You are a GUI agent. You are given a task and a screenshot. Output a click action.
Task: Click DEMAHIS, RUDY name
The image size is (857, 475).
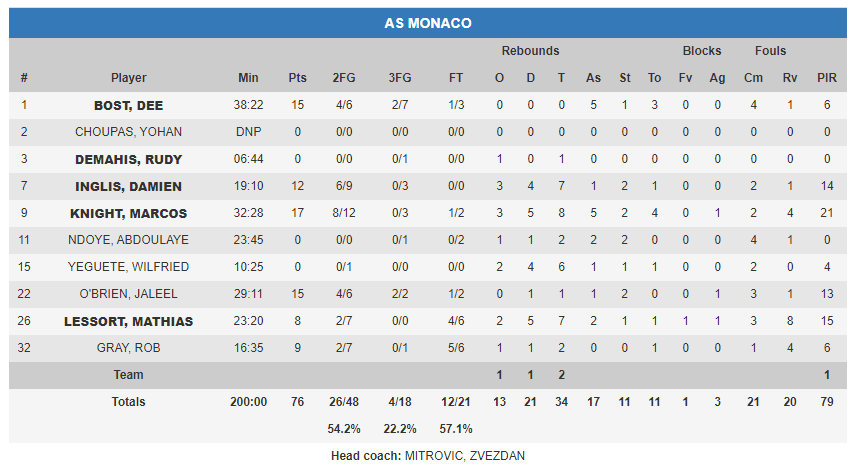pos(128,159)
